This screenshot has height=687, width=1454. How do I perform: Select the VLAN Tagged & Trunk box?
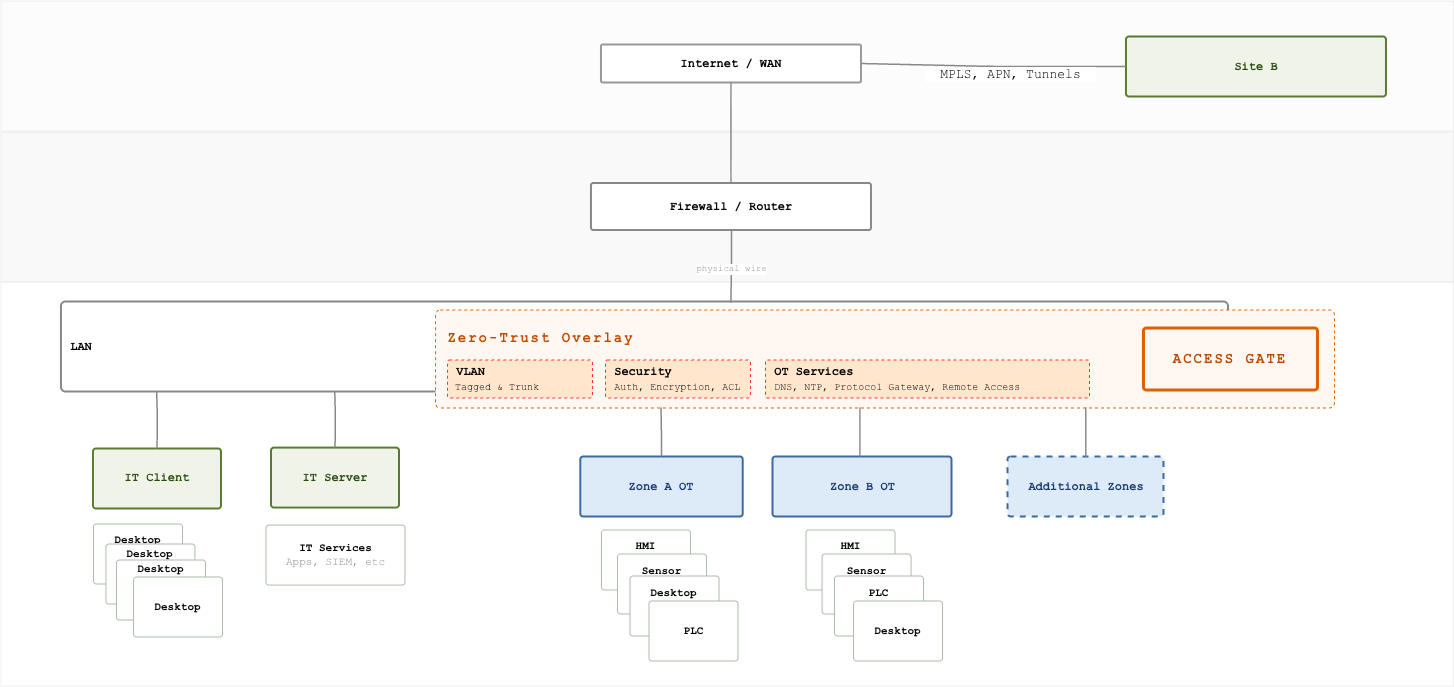coord(520,379)
